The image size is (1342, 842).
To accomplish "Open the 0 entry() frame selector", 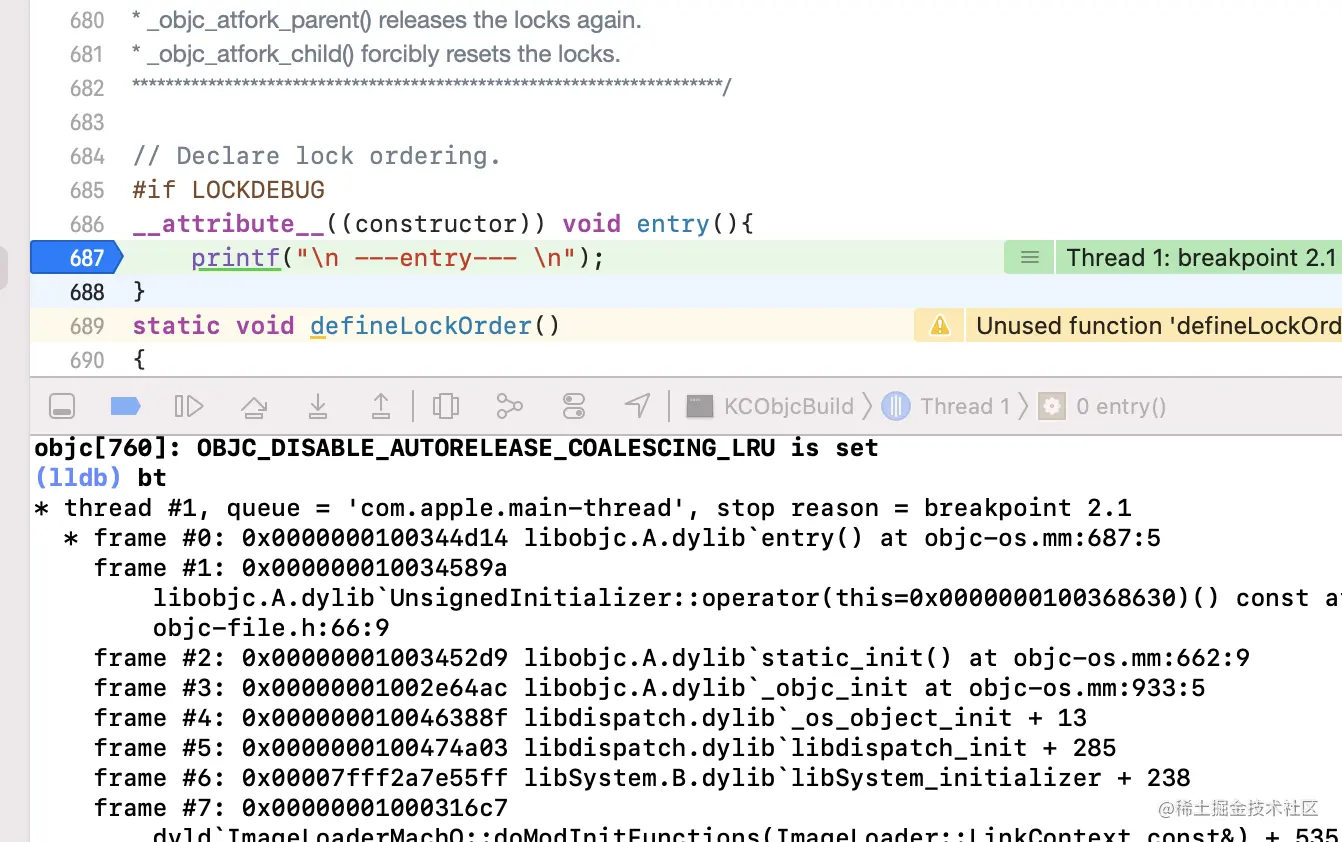I will 1102,406.
